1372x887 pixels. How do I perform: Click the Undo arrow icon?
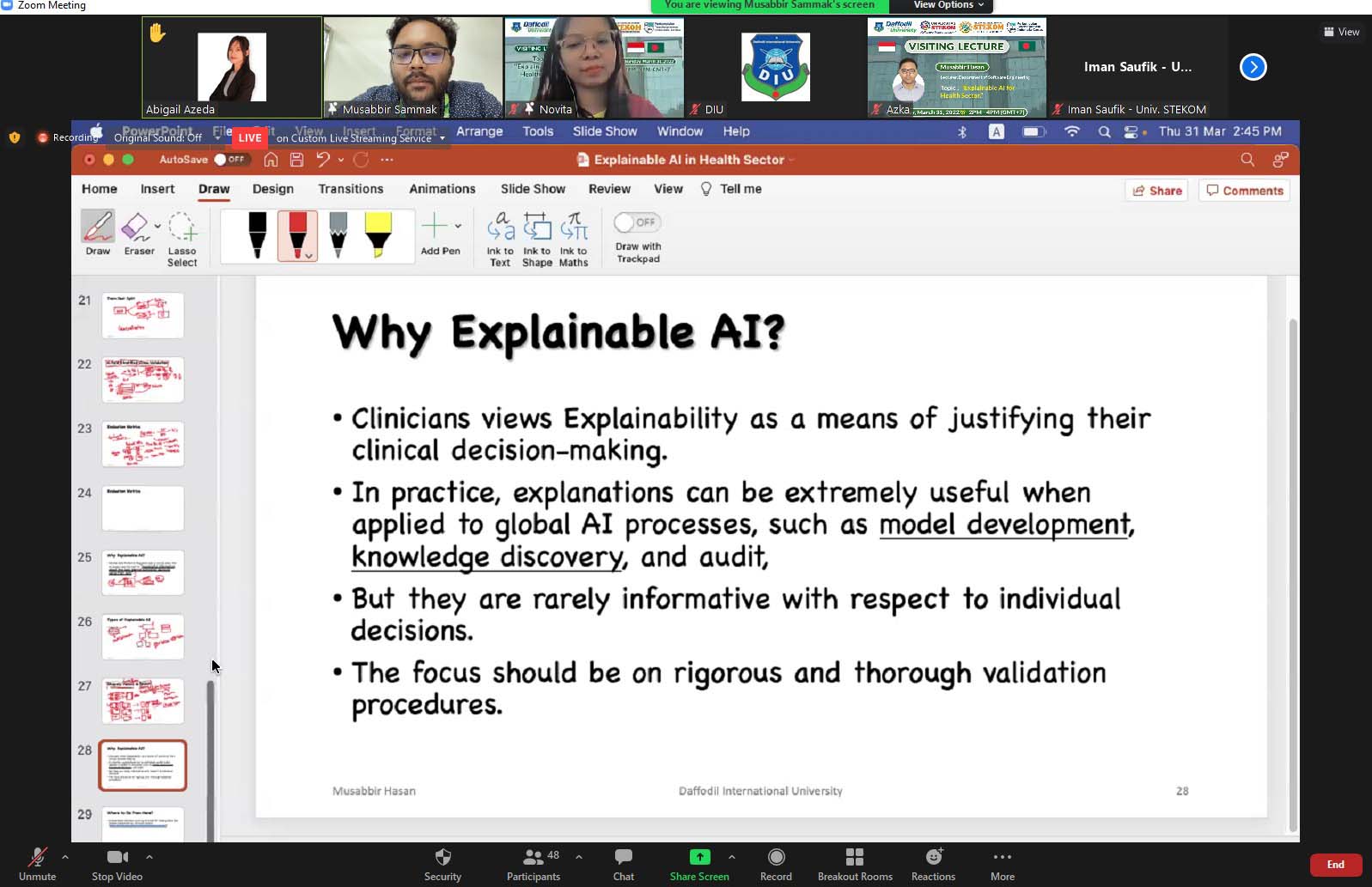point(323,160)
